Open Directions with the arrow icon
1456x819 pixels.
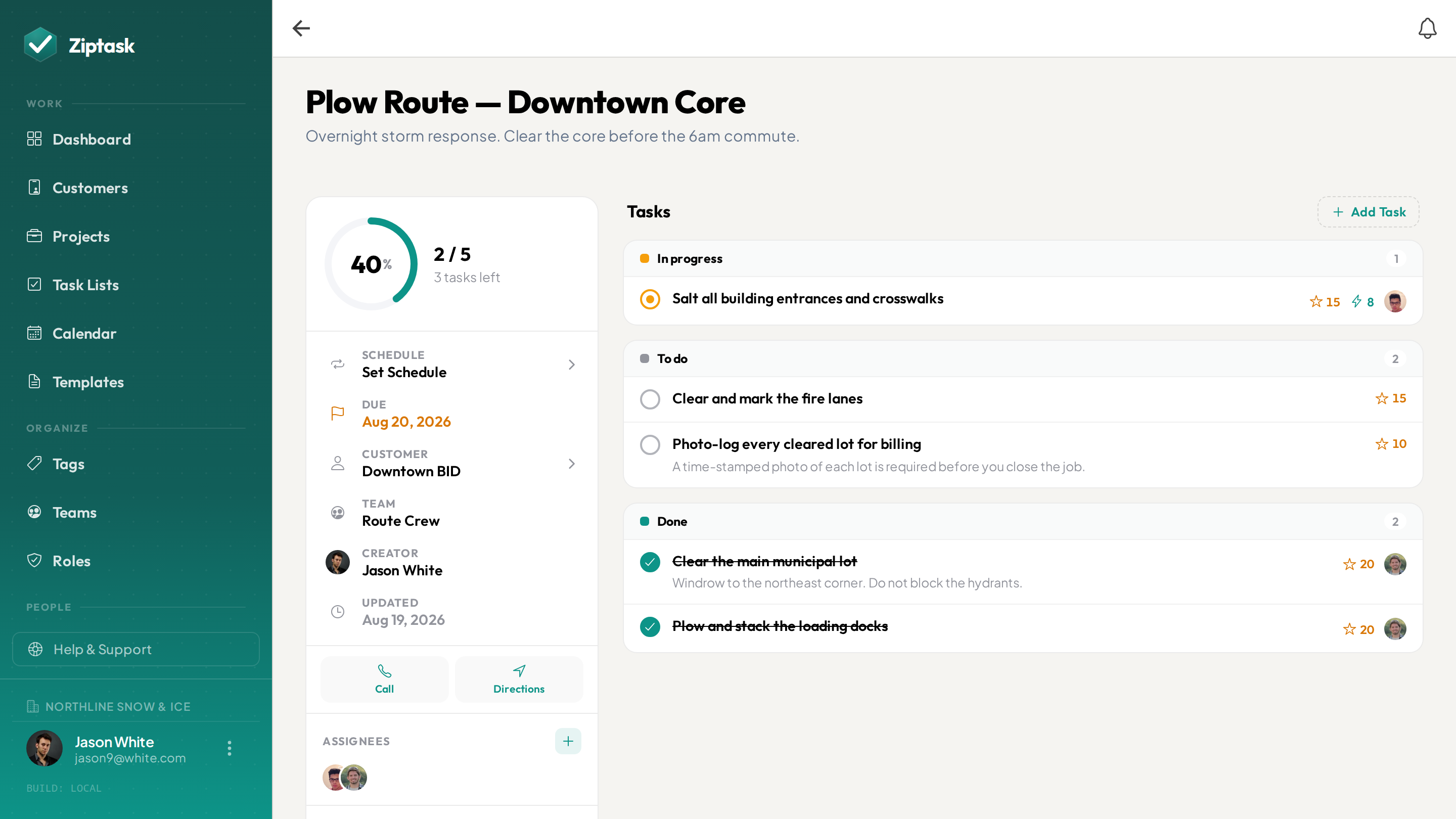(x=519, y=671)
